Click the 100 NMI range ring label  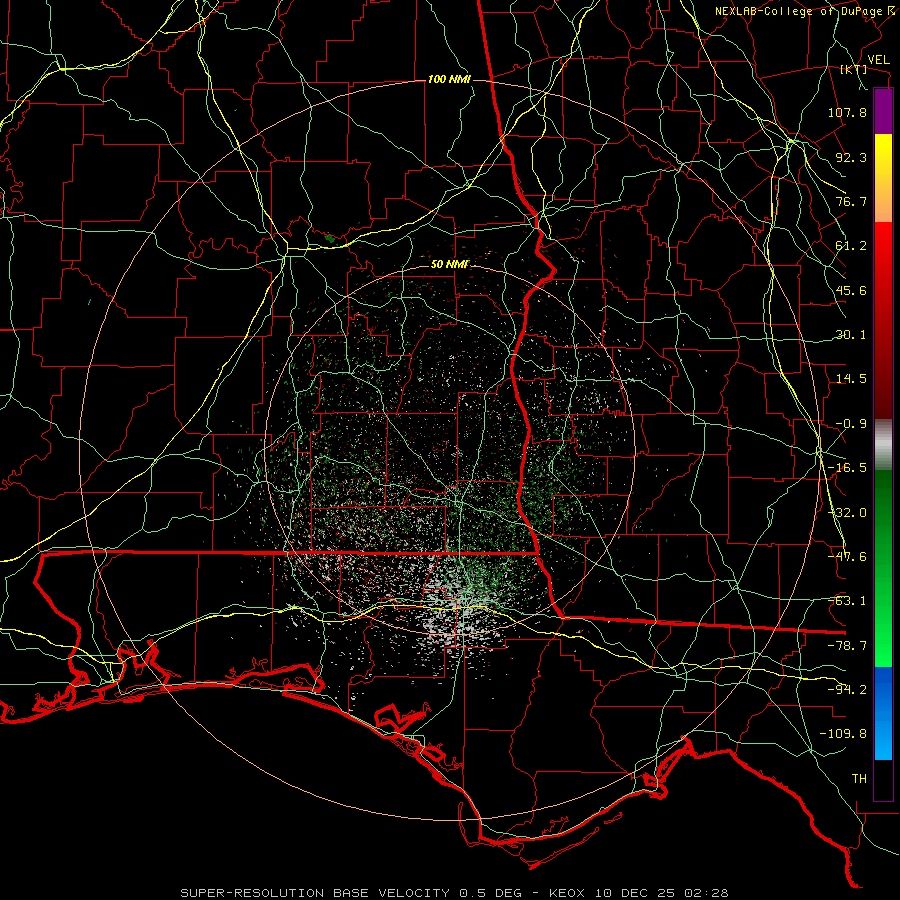coord(449,79)
